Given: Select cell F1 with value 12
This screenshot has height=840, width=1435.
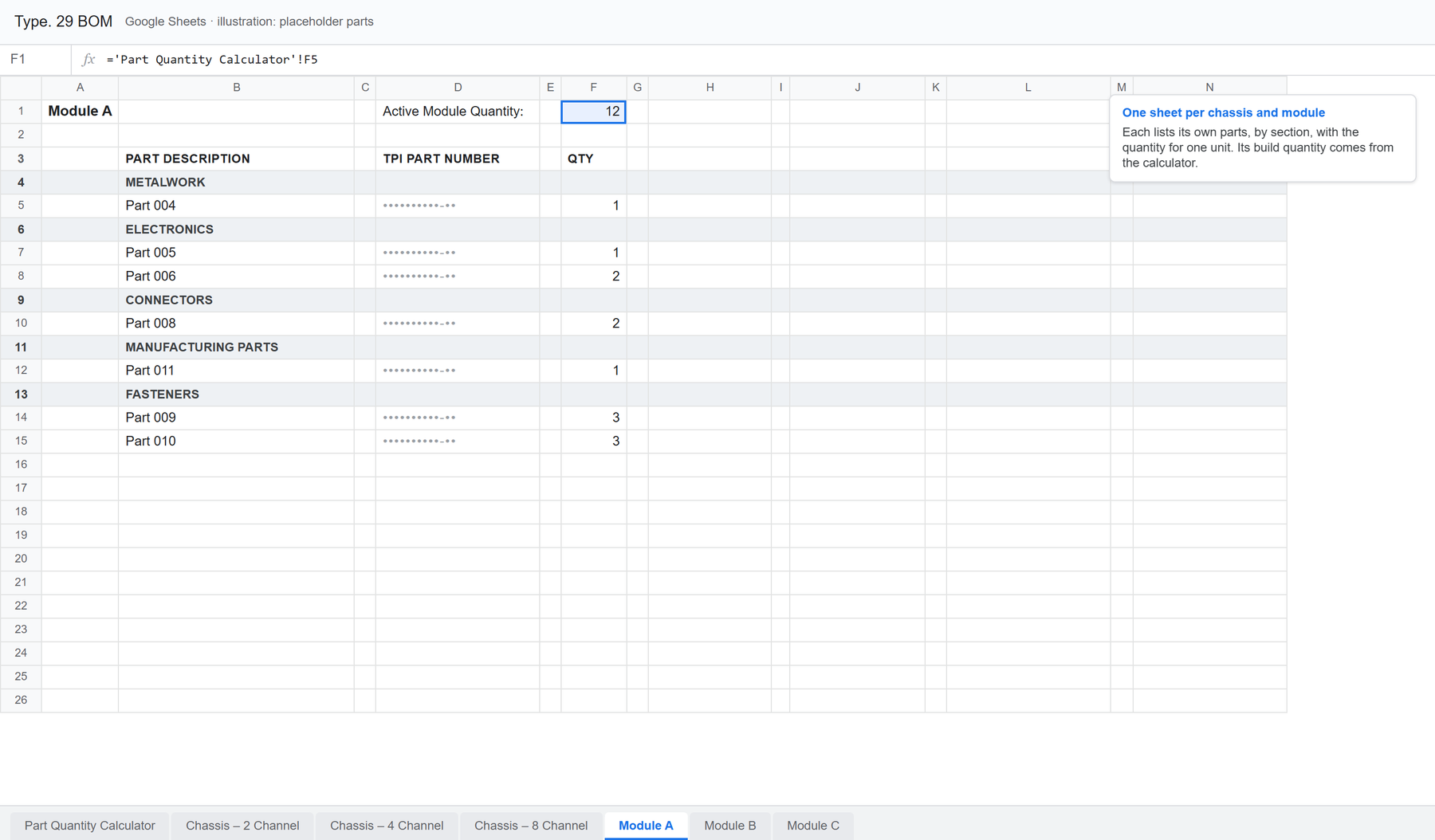Looking at the screenshot, I should tap(593, 112).
